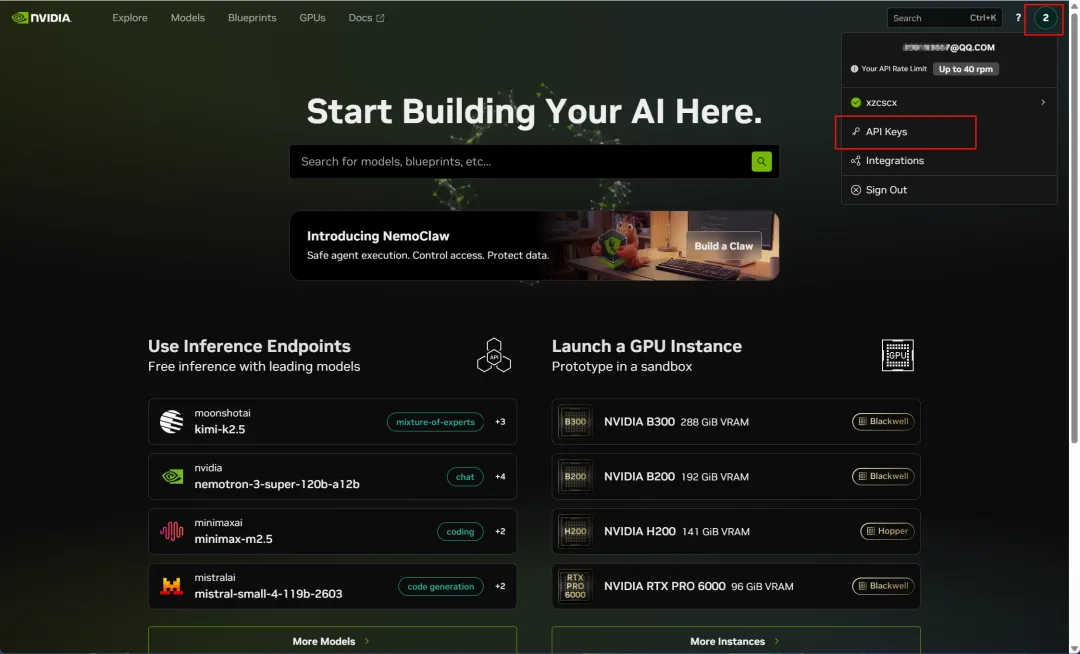Click the Hopper badge on H200
Image resolution: width=1080 pixels, height=654 pixels.
click(x=887, y=531)
